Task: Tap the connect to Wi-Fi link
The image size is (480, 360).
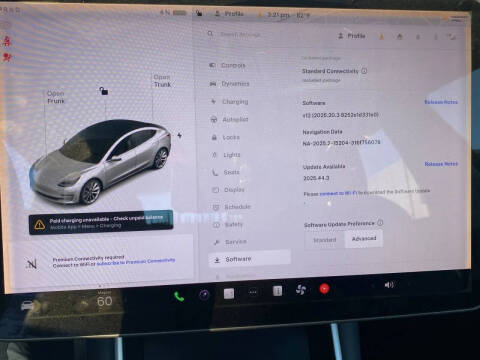Action: [x=338, y=193]
